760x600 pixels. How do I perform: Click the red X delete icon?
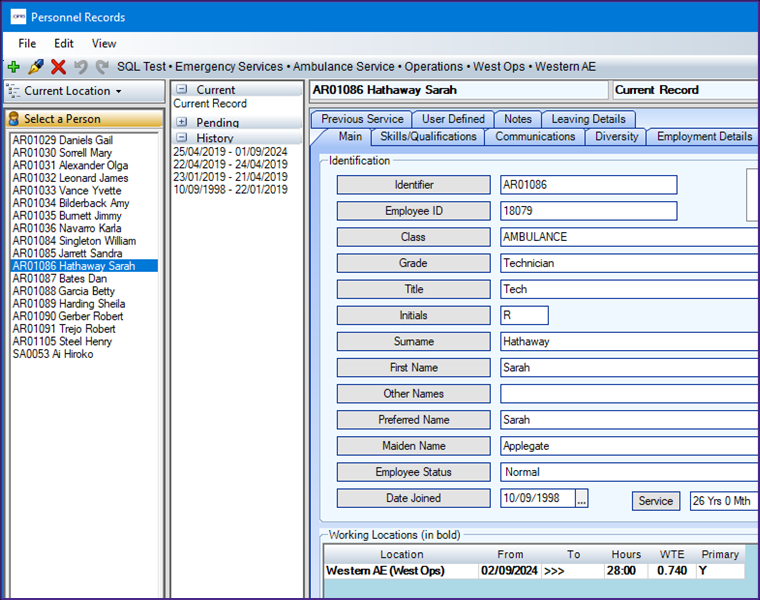point(58,67)
